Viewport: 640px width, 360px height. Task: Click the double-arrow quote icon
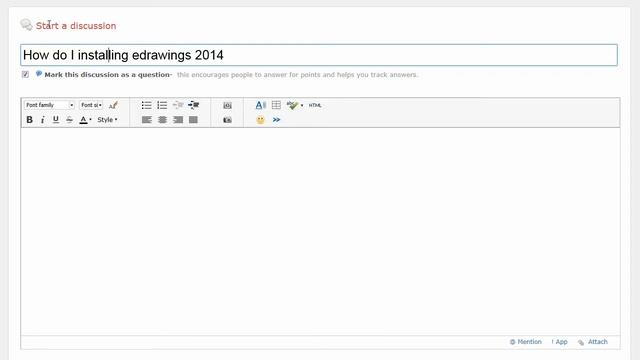click(x=276, y=120)
